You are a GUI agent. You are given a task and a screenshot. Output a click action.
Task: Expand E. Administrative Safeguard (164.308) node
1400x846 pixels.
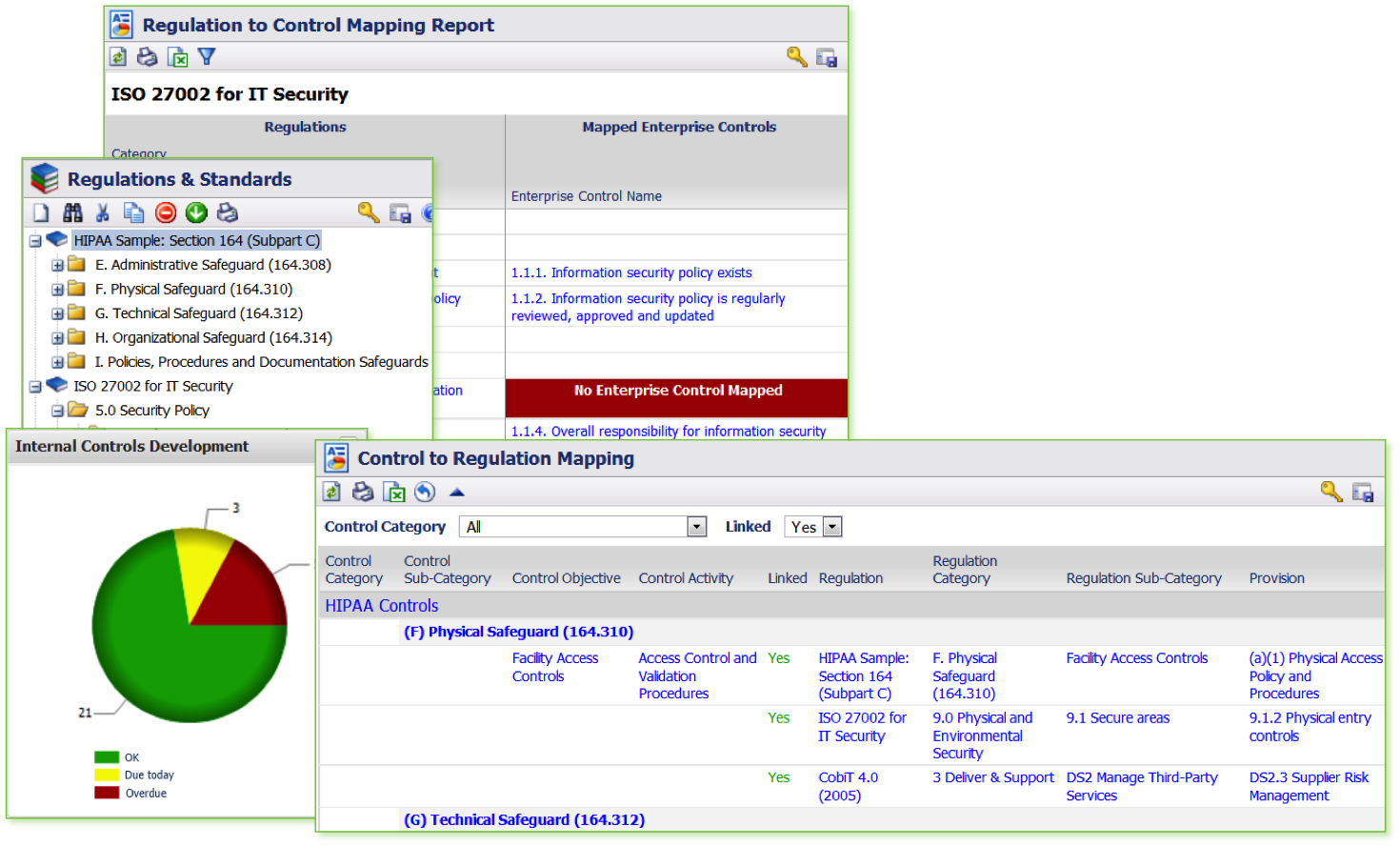pos(57,266)
